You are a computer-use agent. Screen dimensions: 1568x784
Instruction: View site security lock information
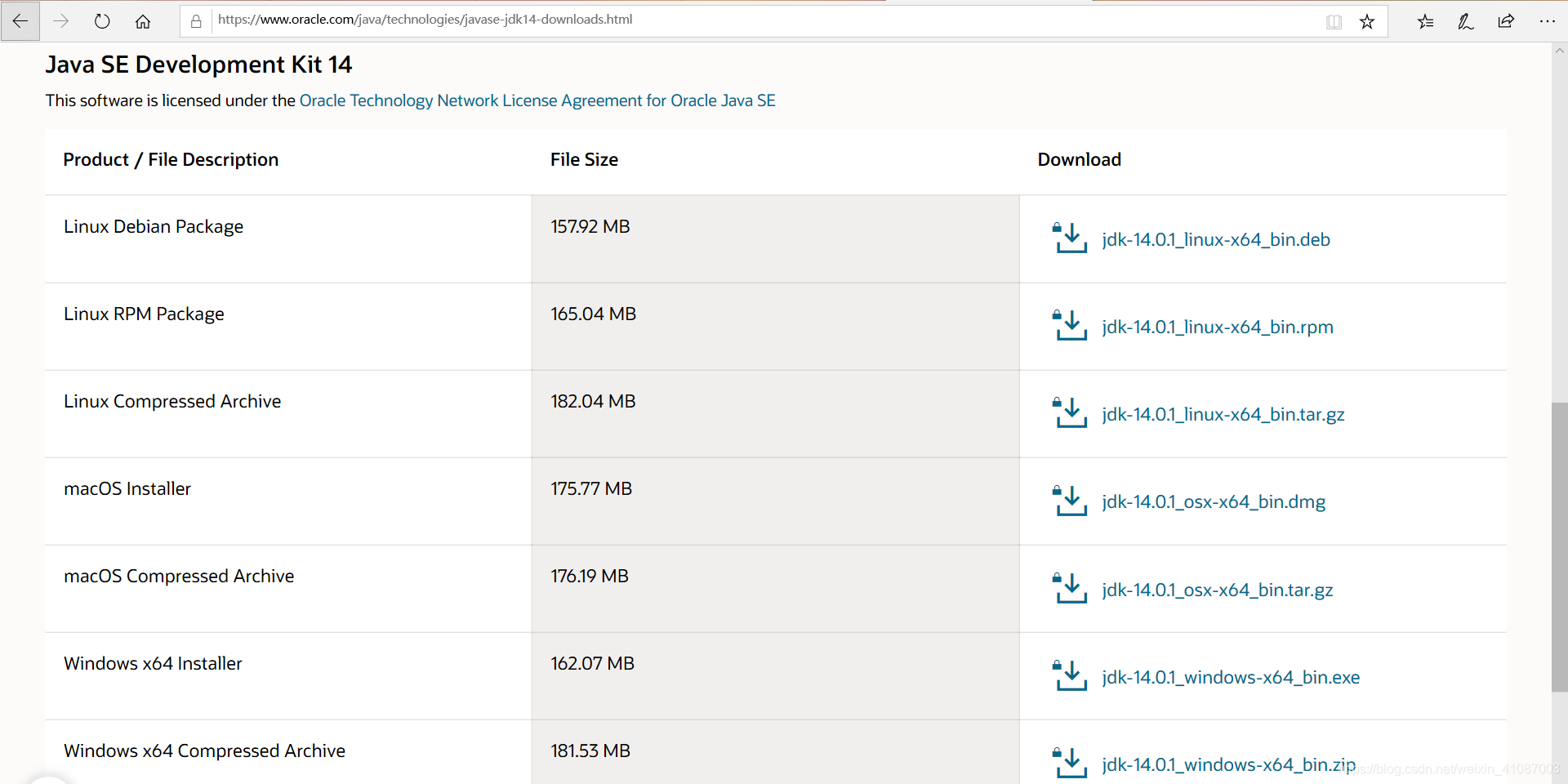coord(196,22)
